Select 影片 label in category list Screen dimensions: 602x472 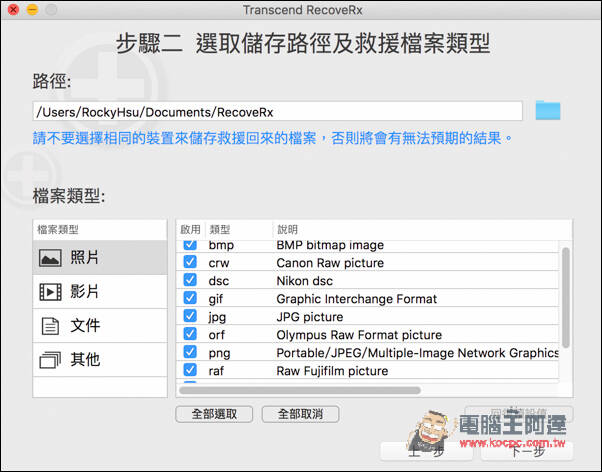pos(84,291)
